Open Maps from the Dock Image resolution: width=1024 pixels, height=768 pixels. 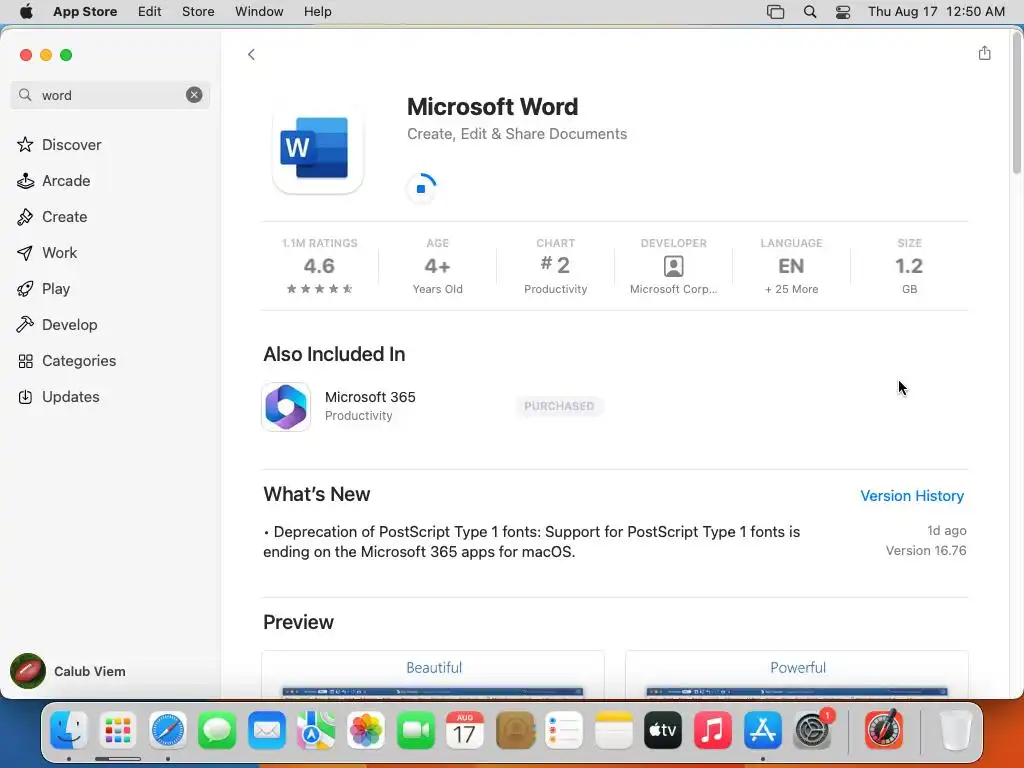coord(316,729)
